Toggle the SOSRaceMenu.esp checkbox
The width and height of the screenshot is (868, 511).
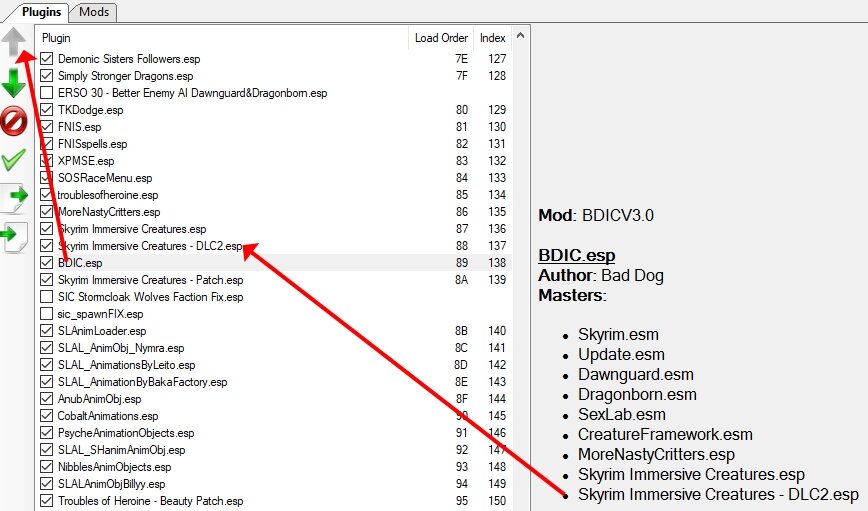pyautogui.click(x=46, y=178)
